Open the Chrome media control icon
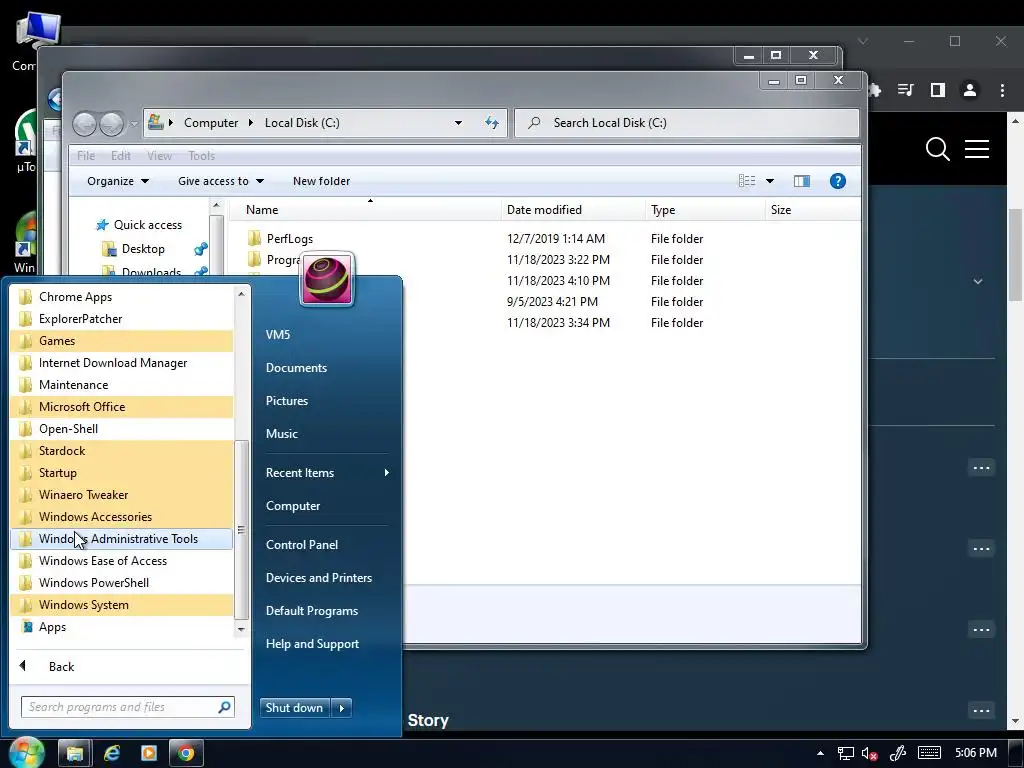Screen dimensions: 1024x768 pyautogui.click(x=905, y=90)
